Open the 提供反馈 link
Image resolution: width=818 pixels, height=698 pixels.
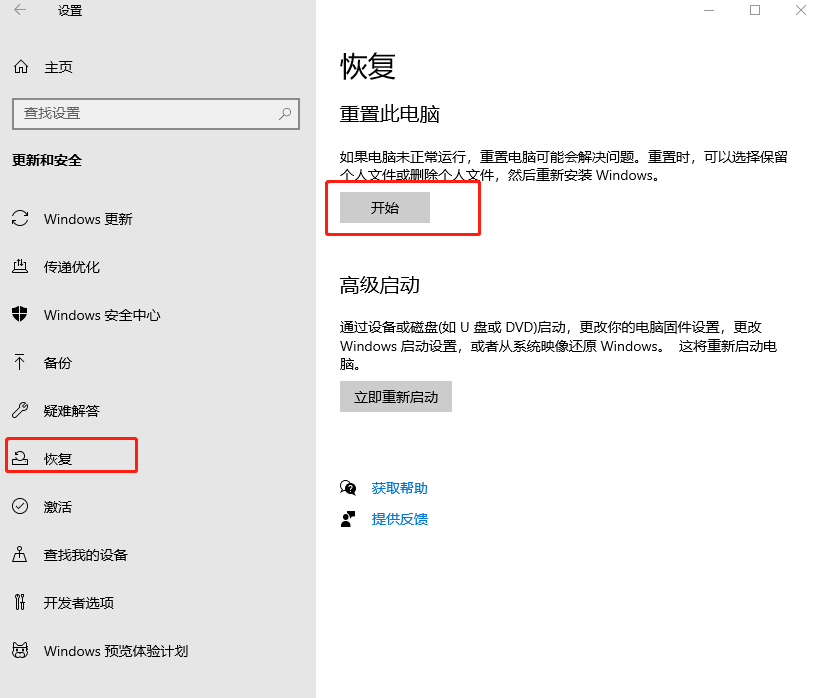coord(399,519)
